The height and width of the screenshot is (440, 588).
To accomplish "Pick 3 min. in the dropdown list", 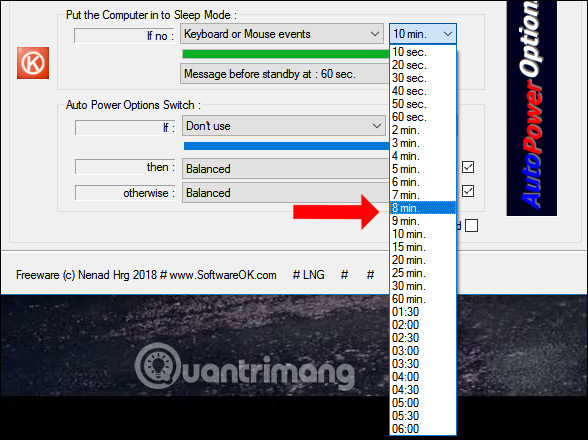I will 423,143.
